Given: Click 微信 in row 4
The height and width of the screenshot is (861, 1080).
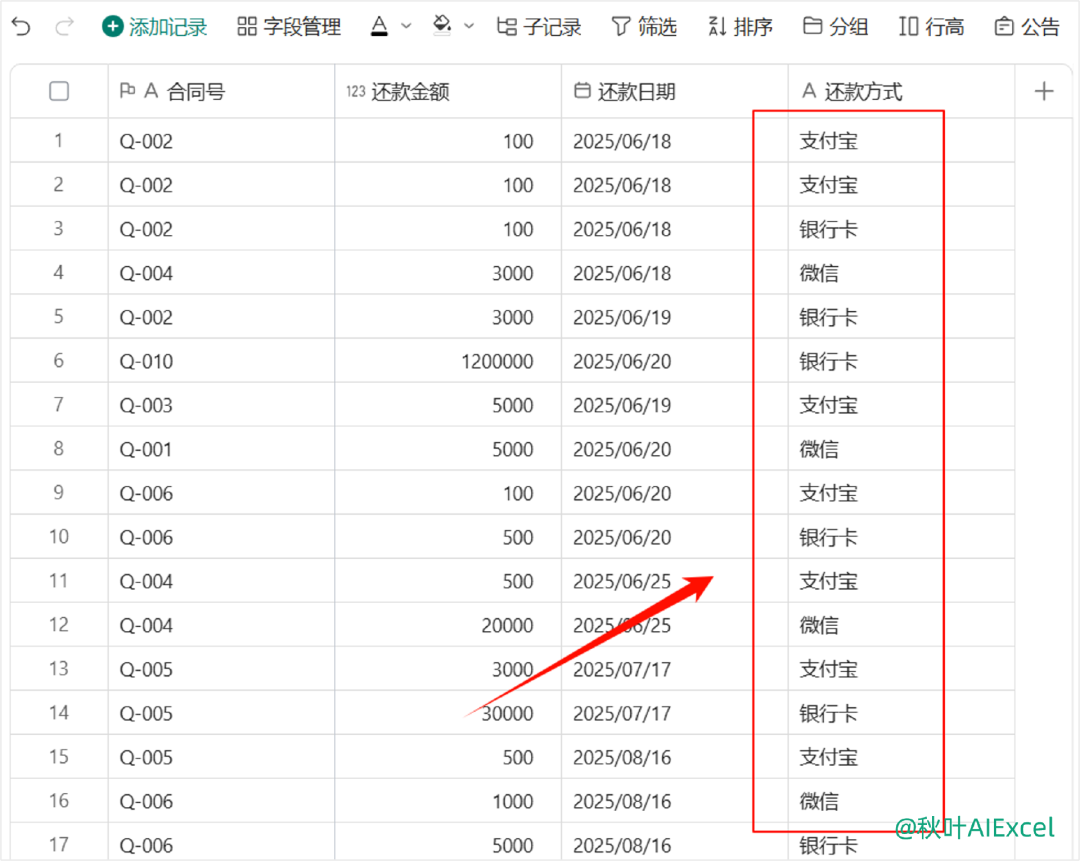Looking at the screenshot, I should tap(901, 273).
